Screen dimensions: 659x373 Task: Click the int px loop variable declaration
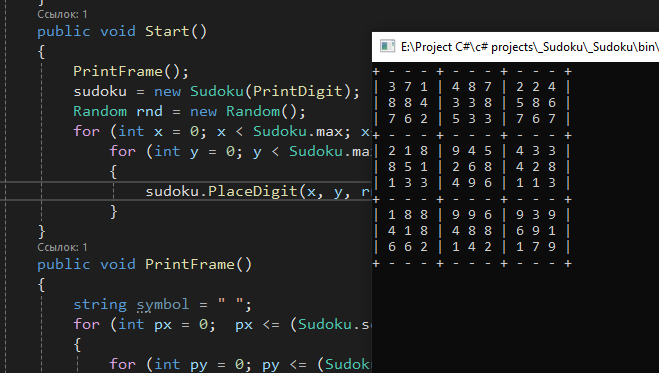click(145, 325)
